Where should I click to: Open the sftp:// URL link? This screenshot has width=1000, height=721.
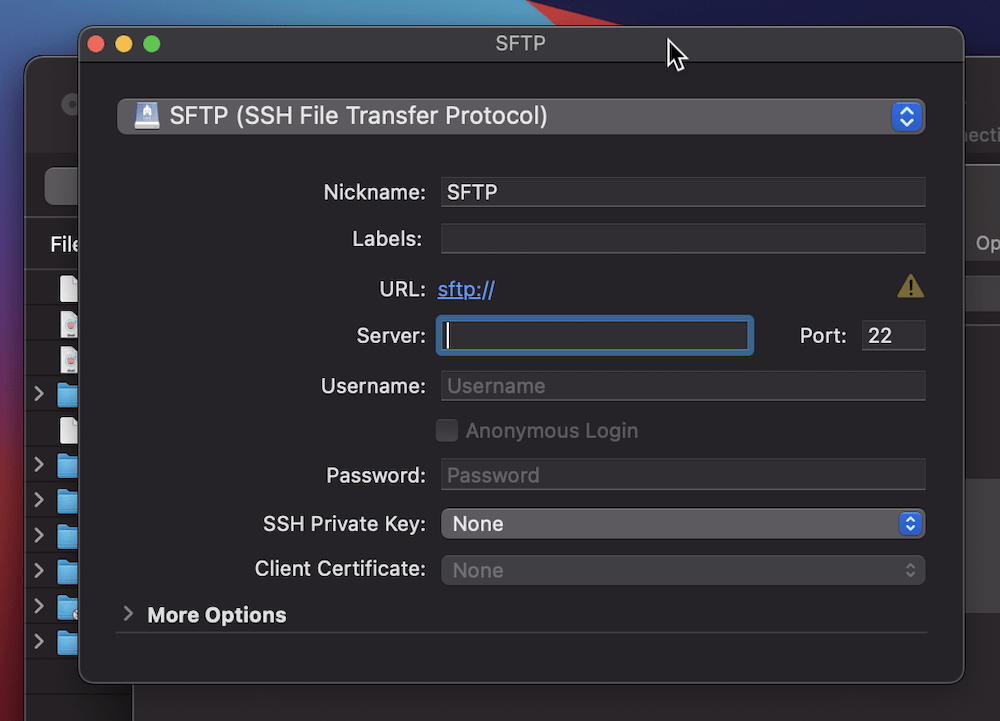[466, 289]
